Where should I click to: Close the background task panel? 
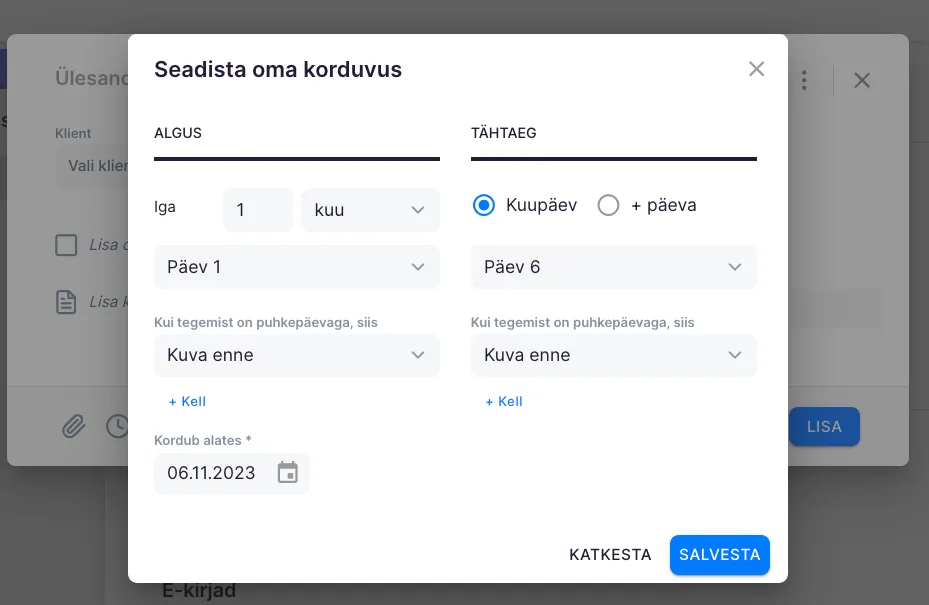[x=862, y=80]
